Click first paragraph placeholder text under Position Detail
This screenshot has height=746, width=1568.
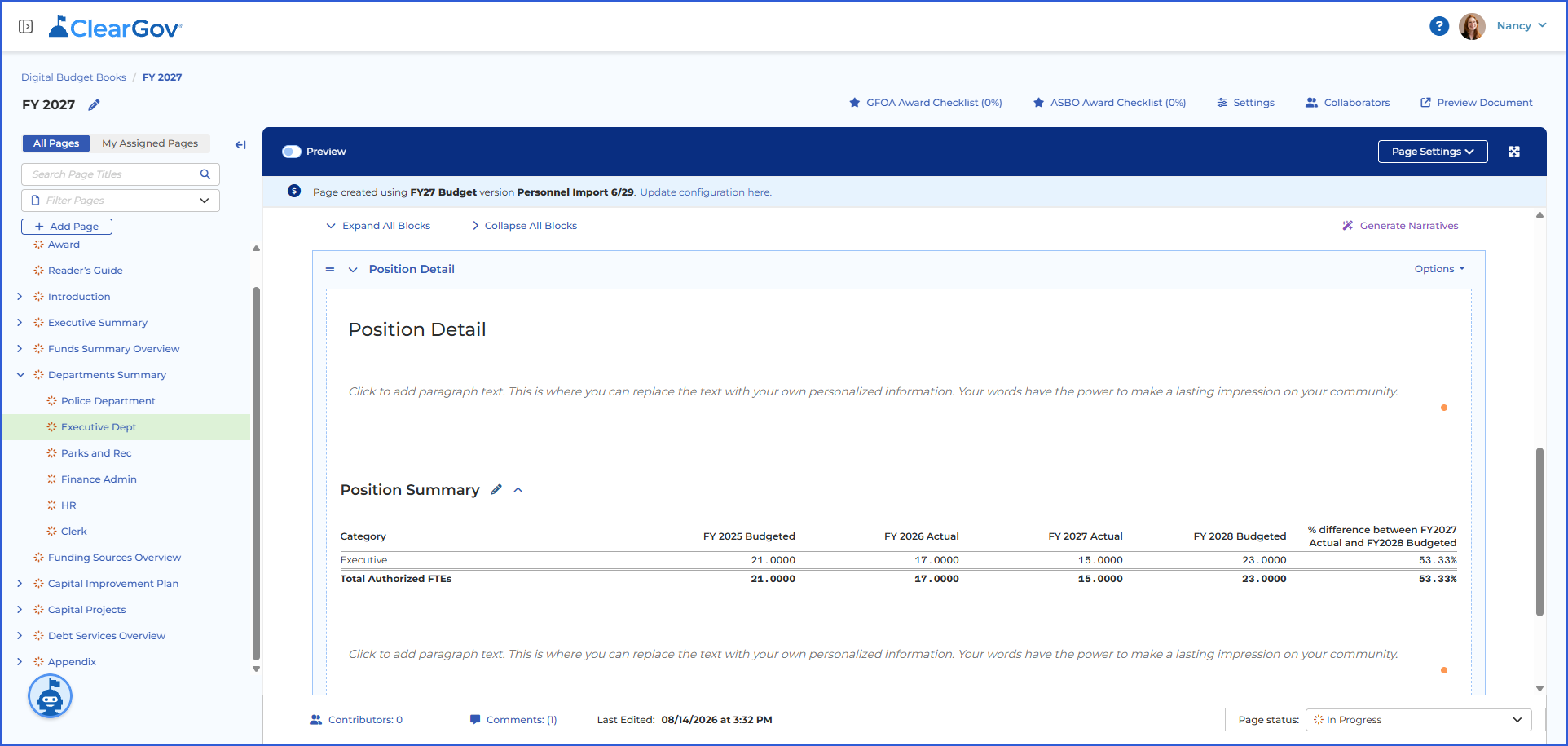click(873, 392)
